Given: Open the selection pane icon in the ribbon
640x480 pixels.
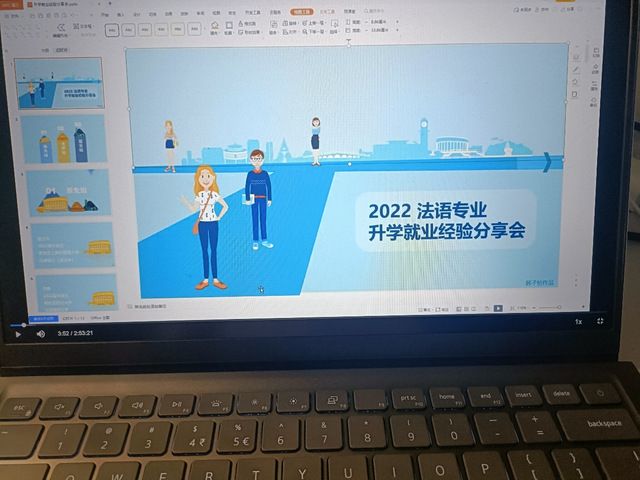Looking at the screenshot, I should tap(334, 26).
